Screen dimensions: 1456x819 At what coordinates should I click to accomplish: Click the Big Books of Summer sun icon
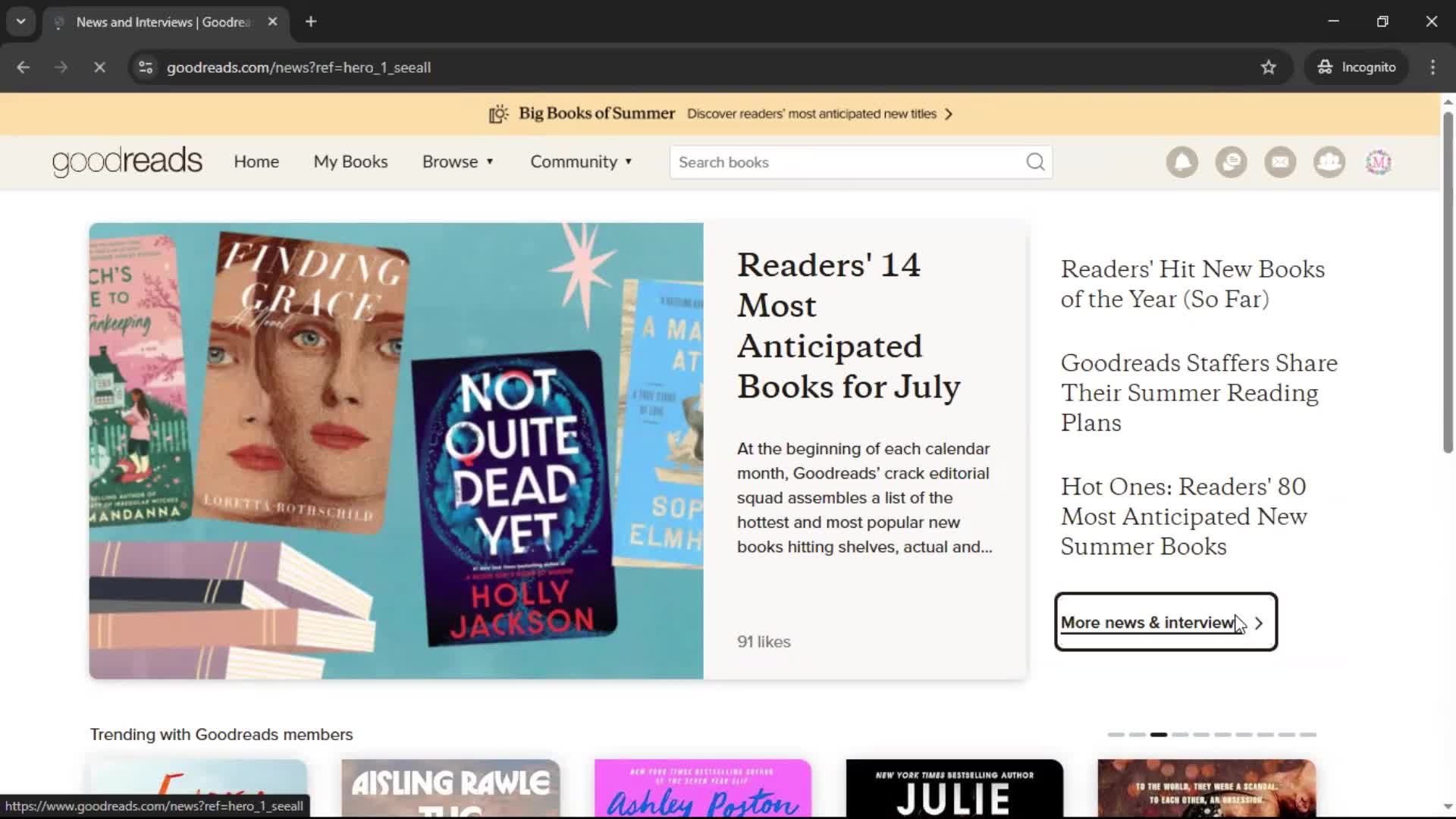(498, 114)
